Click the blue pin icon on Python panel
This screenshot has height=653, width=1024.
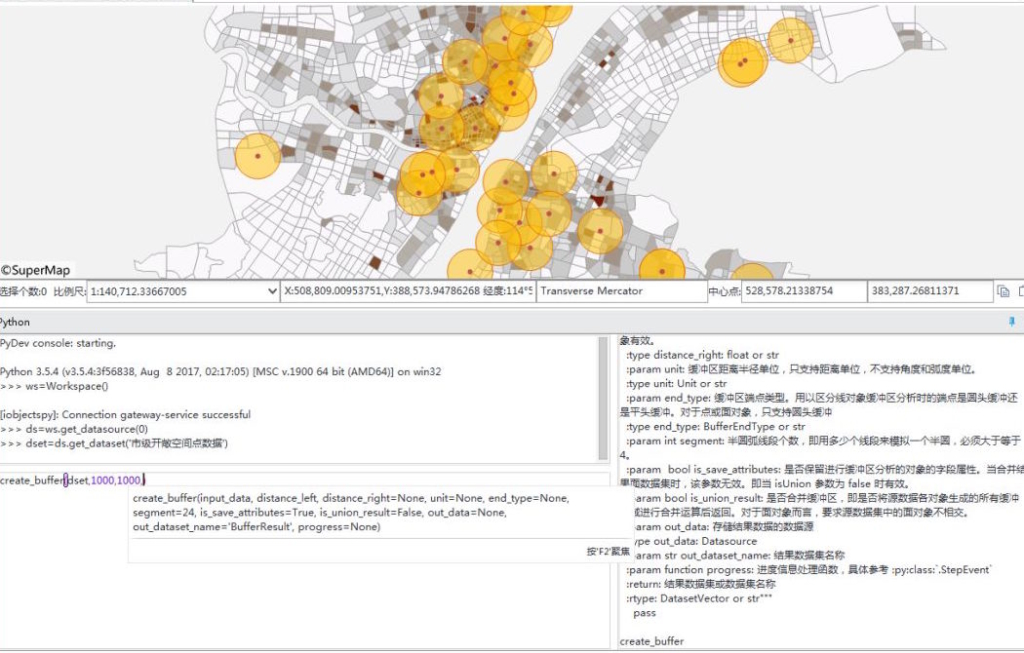pyautogui.click(x=1012, y=322)
